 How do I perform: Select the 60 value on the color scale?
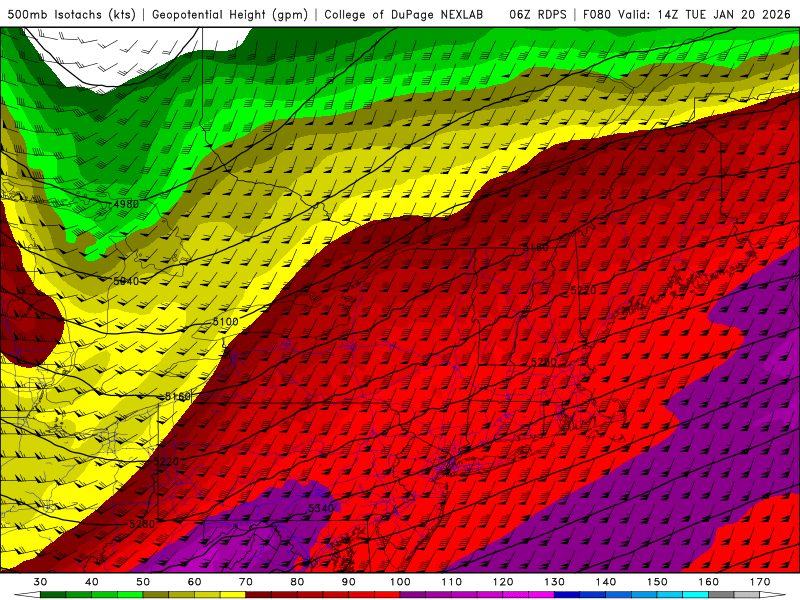pyautogui.click(x=194, y=582)
